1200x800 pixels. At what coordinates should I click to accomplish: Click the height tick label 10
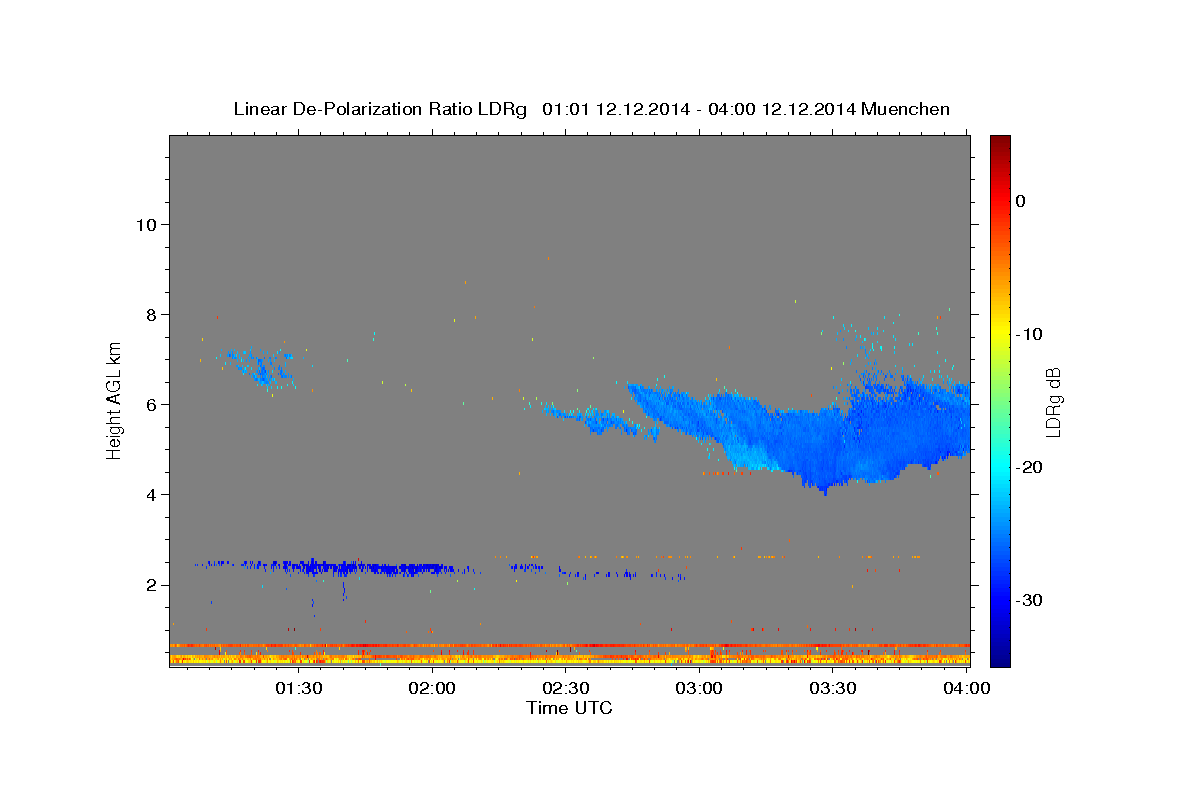pos(146,224)
